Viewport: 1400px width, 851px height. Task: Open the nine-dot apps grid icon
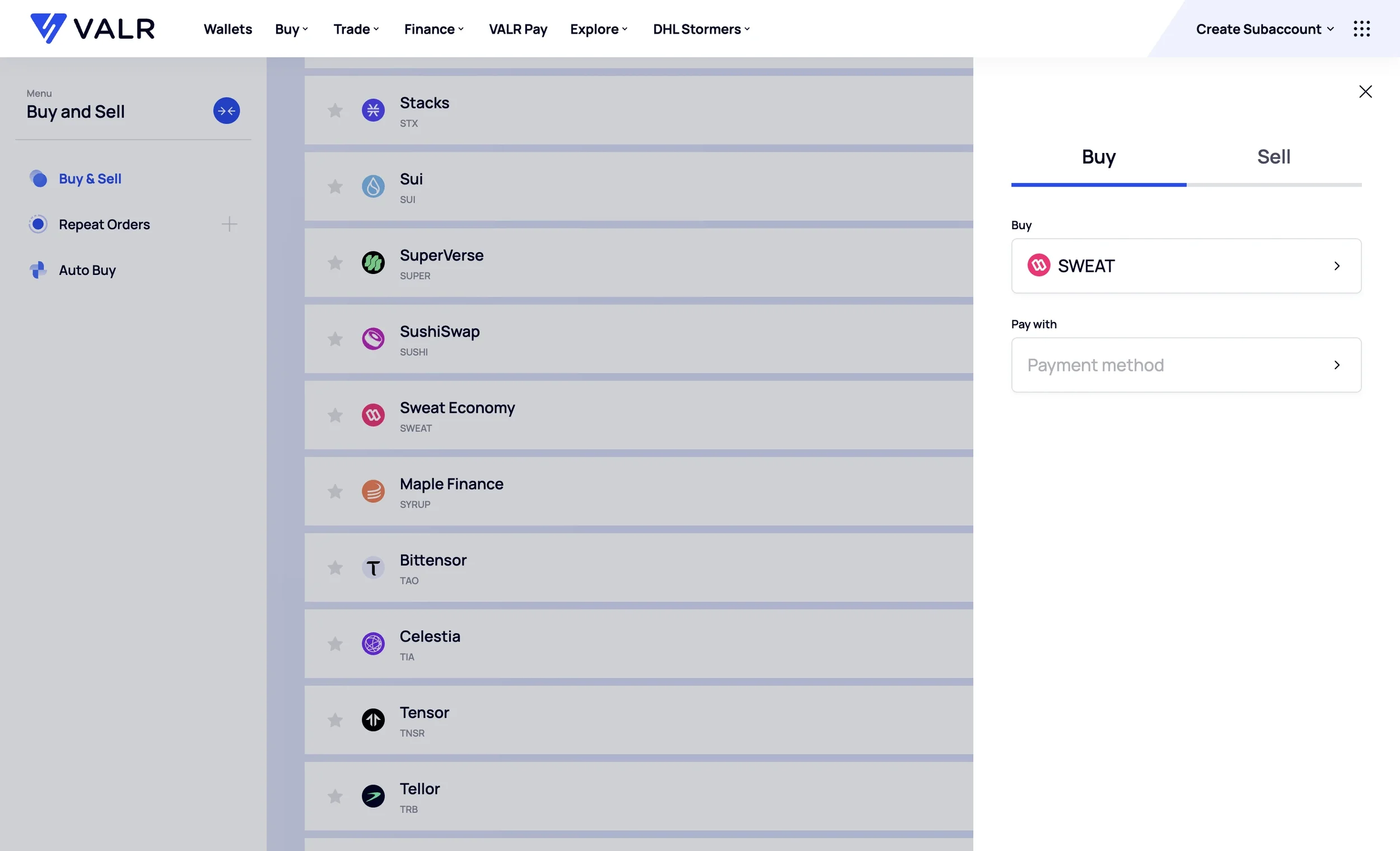pos(1361,29)
